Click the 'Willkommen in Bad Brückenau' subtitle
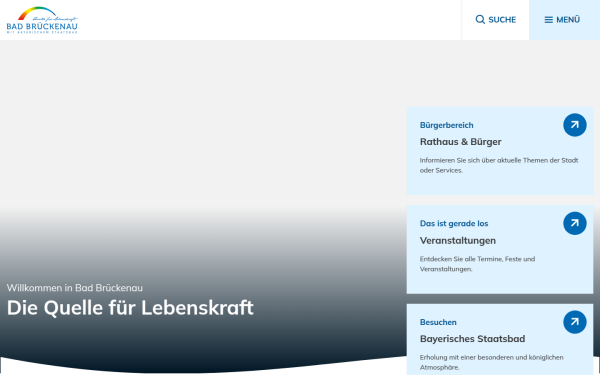The height and width of the screenshot is (375, 600). pyautogui.click(x=75, y=288)
